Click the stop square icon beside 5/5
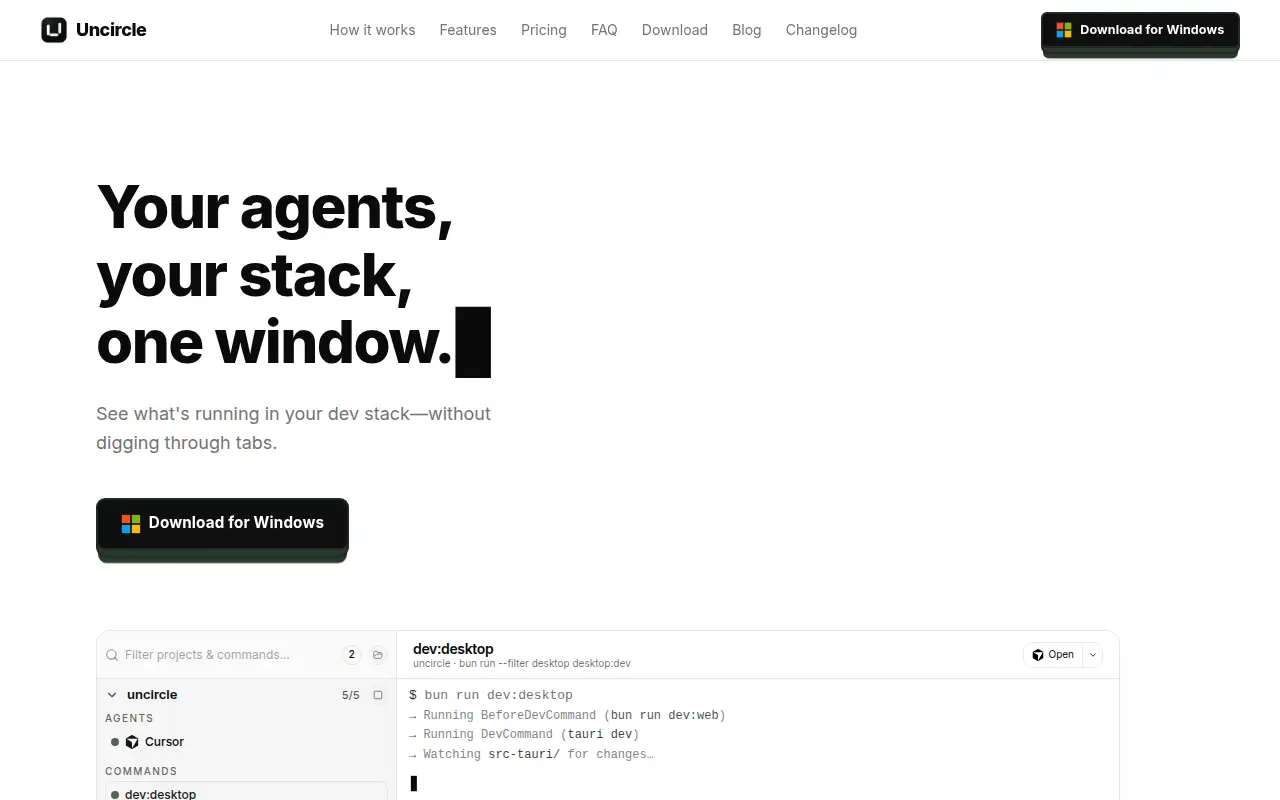 coord(378,695)
